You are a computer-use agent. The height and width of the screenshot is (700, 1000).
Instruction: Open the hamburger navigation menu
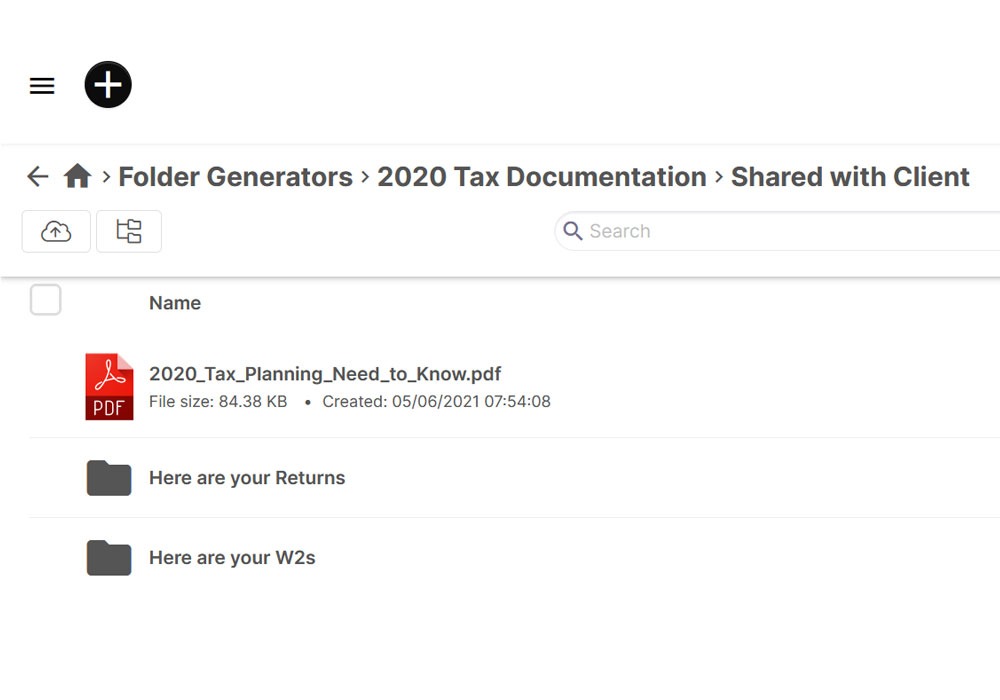point(42,86)
